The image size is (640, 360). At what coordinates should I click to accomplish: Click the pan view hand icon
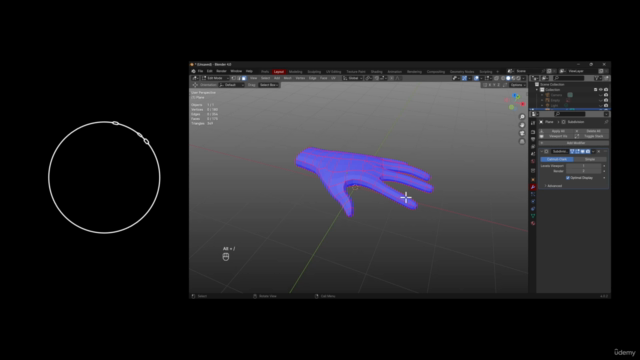[x=522, y=125]
